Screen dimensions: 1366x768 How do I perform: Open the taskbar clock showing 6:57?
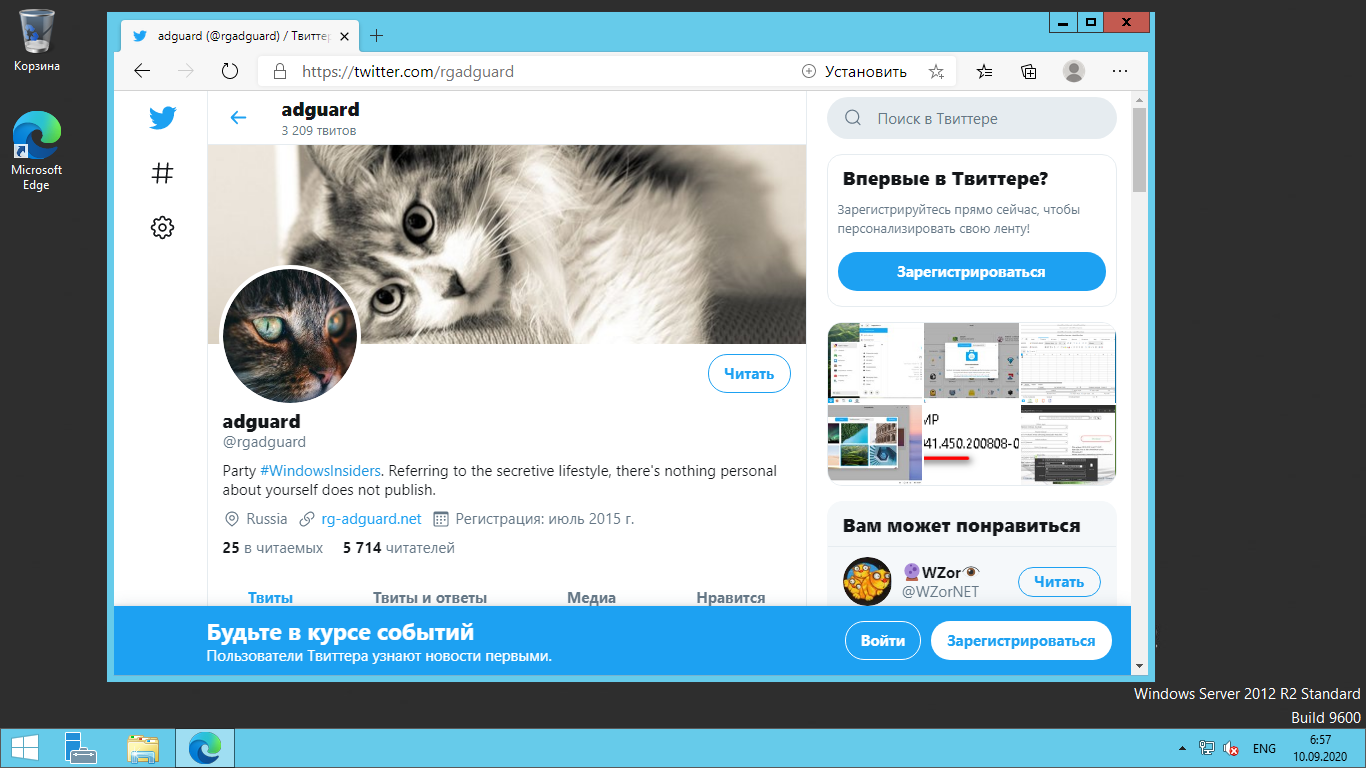[1320, 748]
